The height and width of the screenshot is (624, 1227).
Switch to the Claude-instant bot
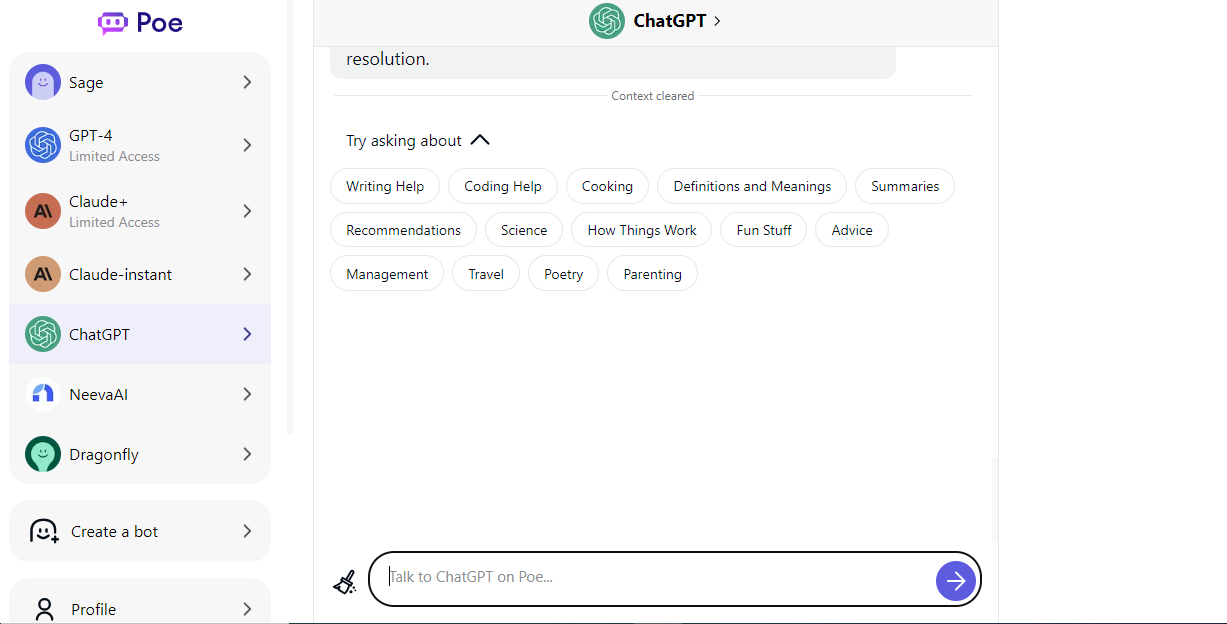[x=140, y=274]
